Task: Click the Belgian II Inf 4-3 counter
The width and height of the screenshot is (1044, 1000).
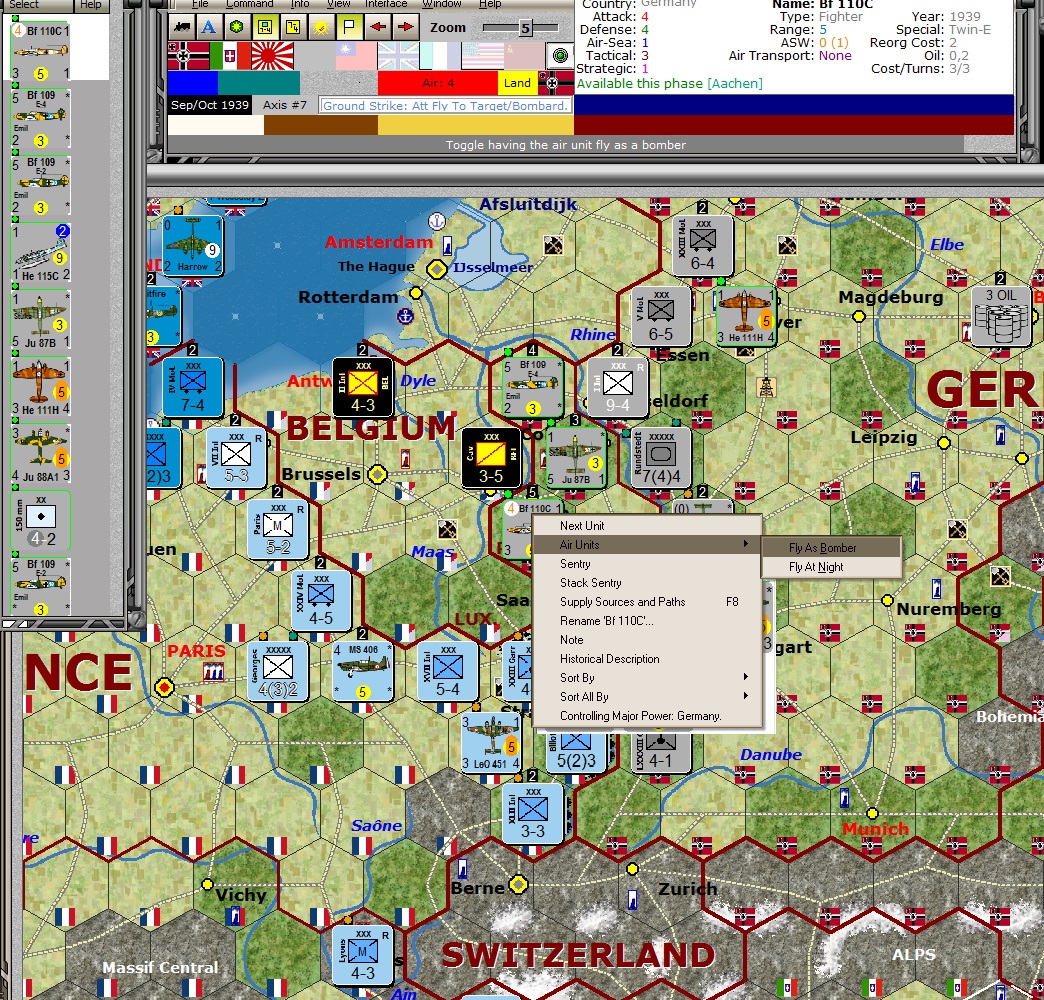Action: [x=363, y=387]
